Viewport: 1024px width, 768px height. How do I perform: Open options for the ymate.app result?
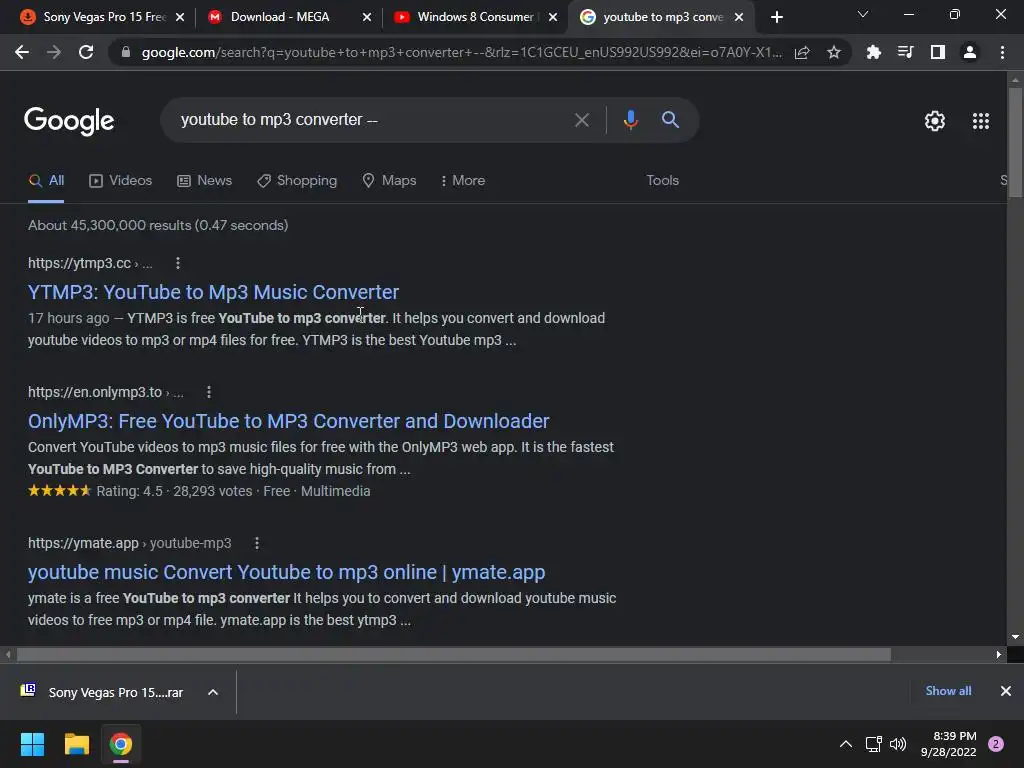tap(257, 543)
